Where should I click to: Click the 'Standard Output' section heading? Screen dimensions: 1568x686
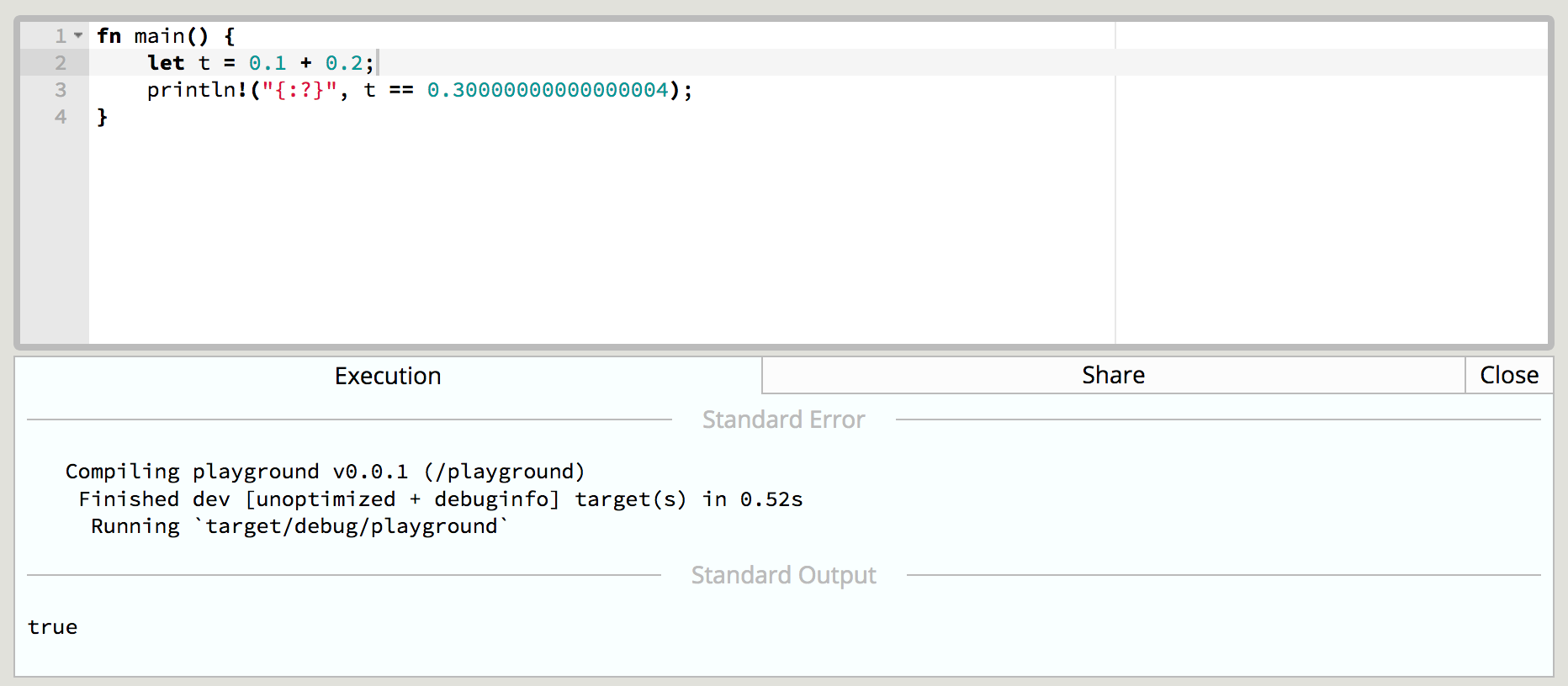[x=783, y=575]
